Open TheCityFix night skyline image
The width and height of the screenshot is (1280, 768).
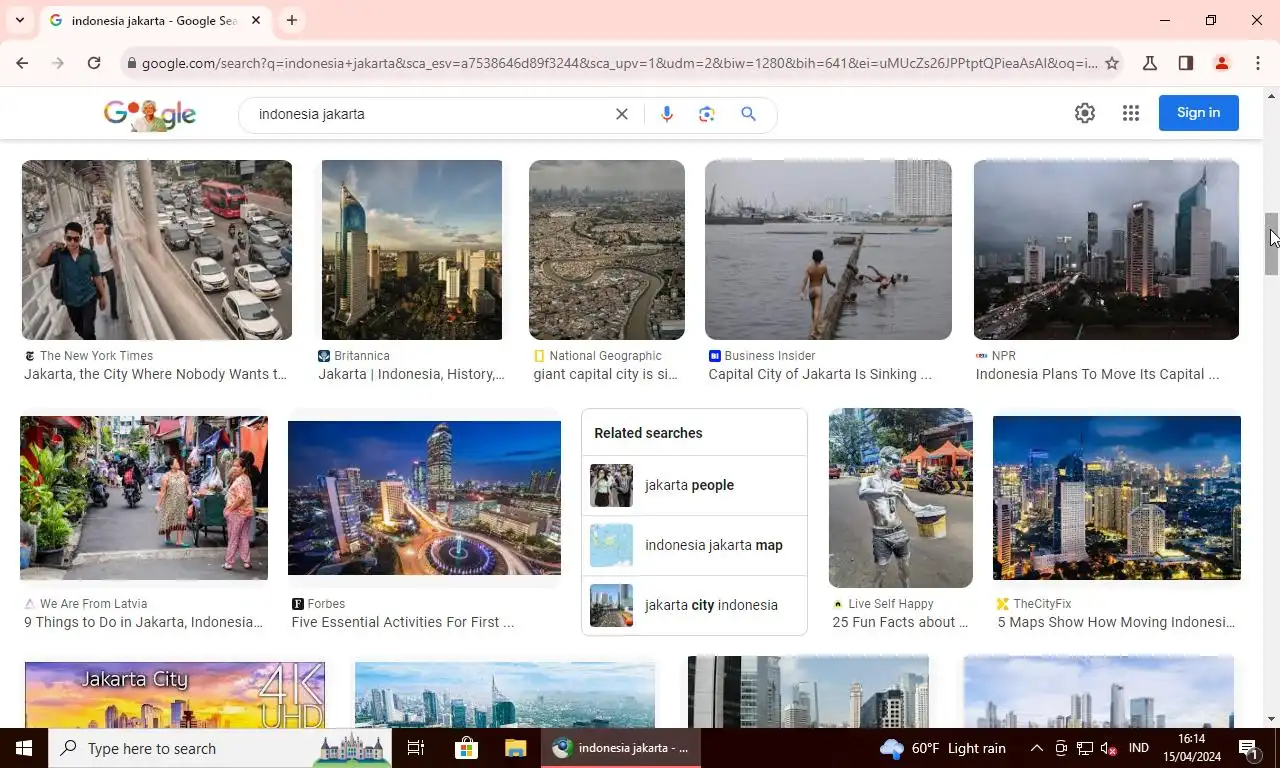point(1117,498)
